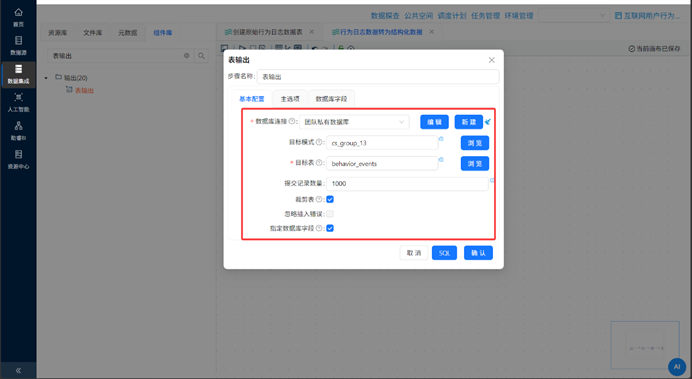Select the 组件库 tab

[x=163, y=33]
